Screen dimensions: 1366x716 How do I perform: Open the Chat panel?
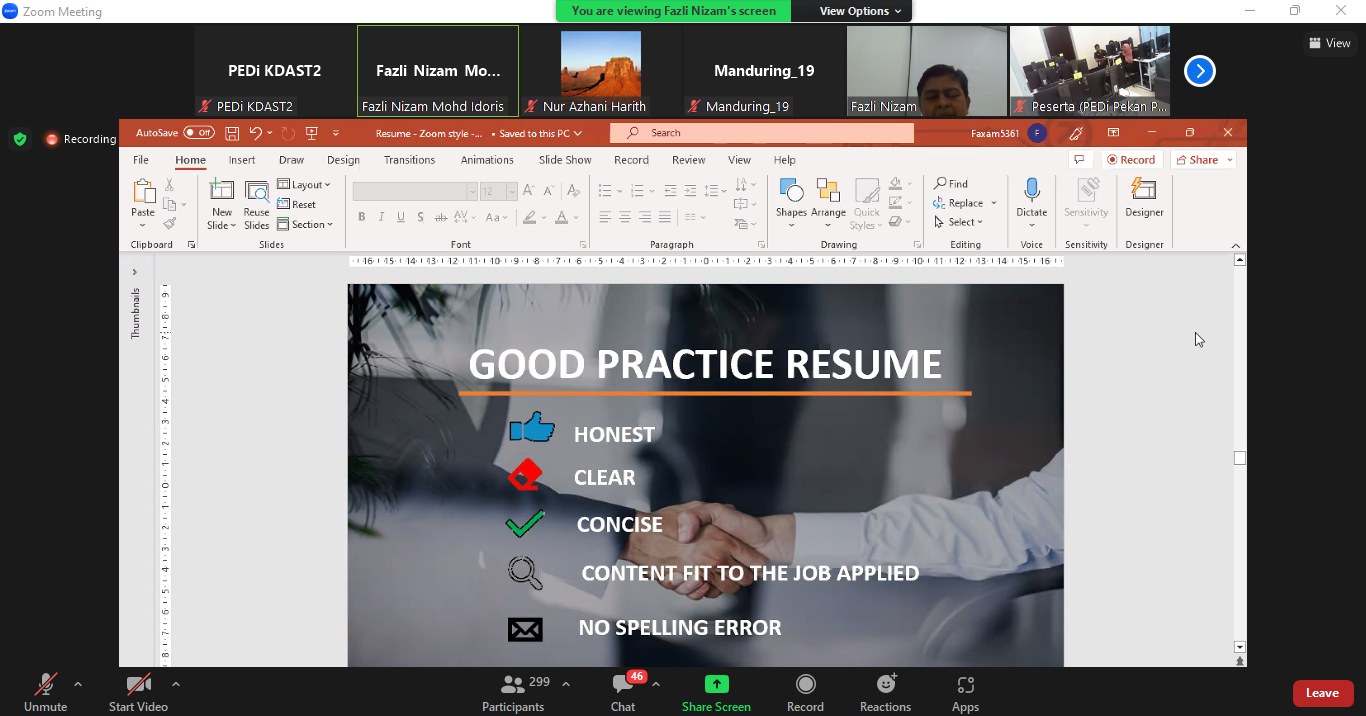(x=623, y=685)
